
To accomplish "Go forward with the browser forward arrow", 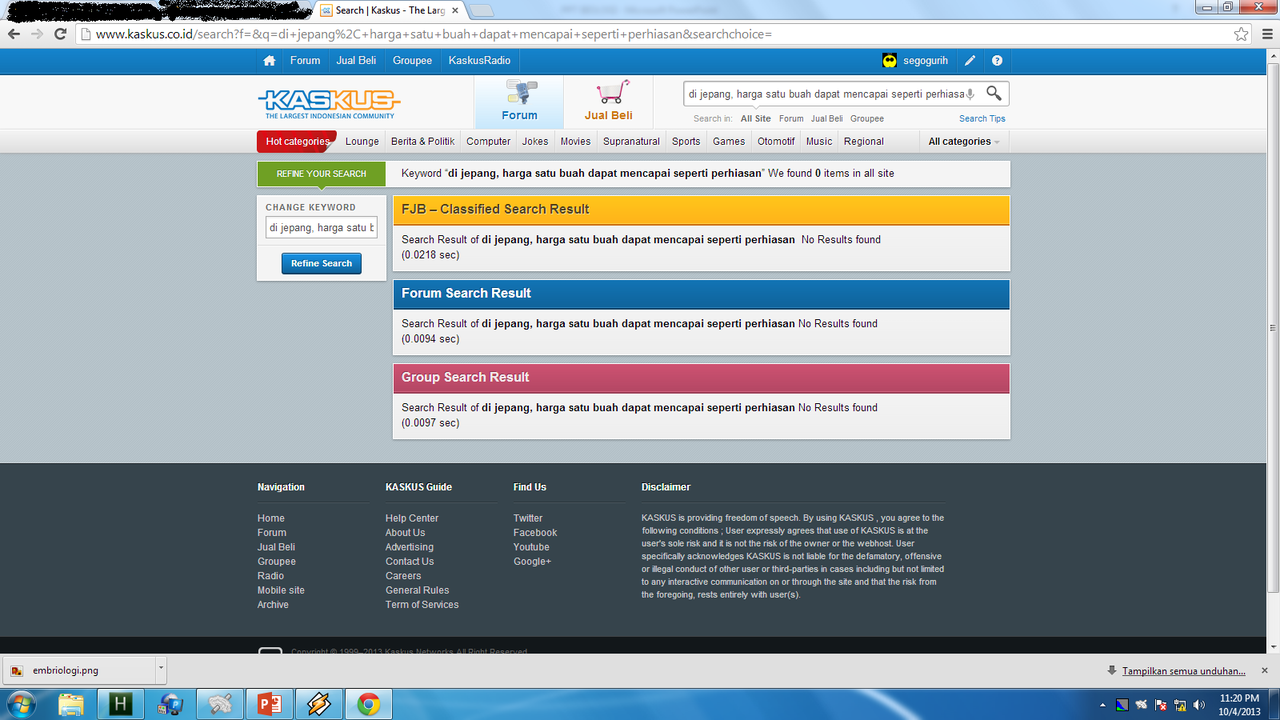I will (37, 33).
